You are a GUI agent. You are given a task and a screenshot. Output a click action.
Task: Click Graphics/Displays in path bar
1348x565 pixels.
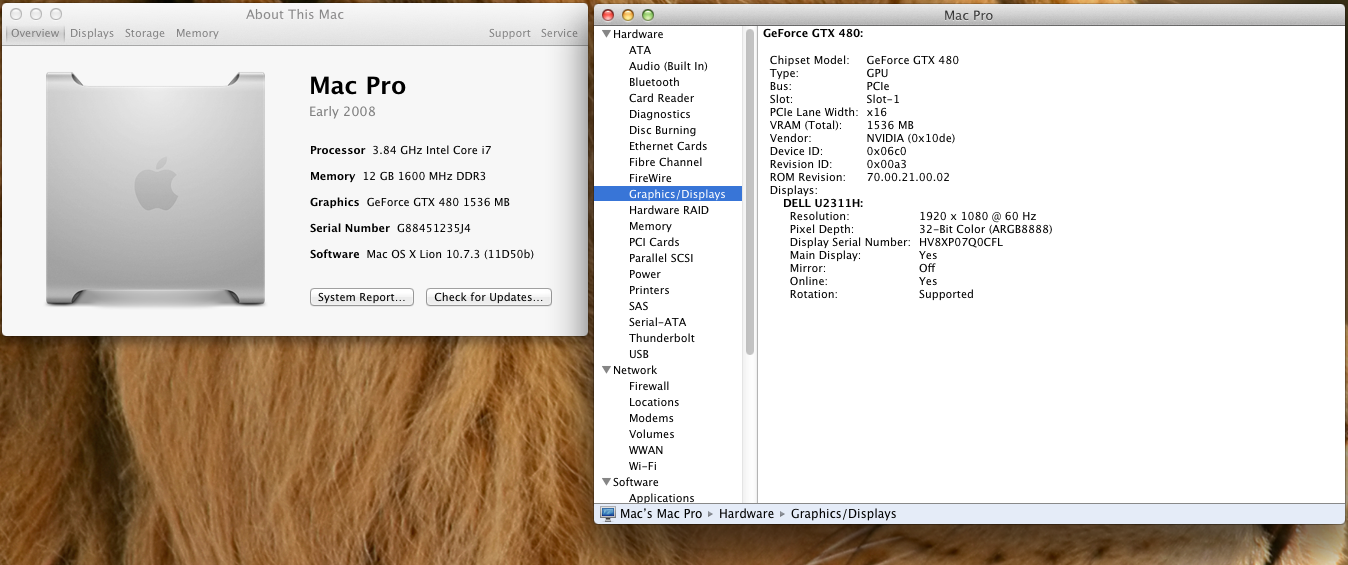(x=843, y=513)
